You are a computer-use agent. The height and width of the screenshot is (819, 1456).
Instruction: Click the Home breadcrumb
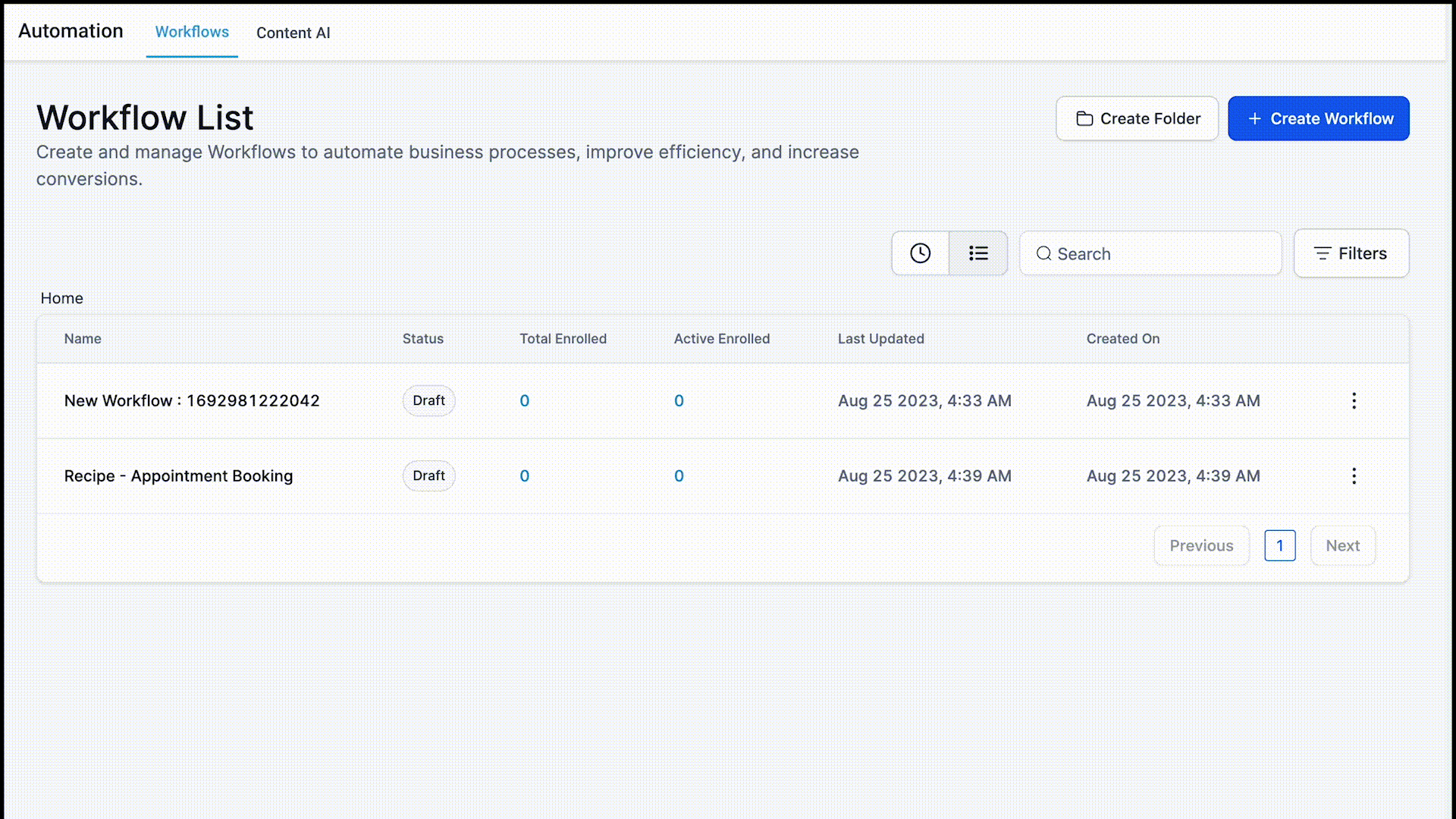tap(62, 298)
